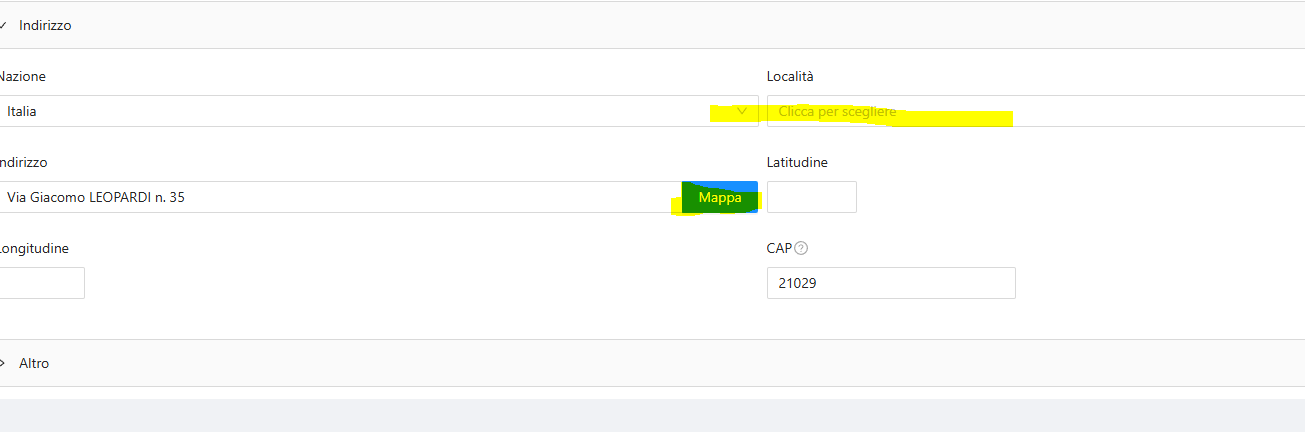This screenshot has height=432, width=1305.
Task: Click the Longitudine field label
Action: pos(34,248)
